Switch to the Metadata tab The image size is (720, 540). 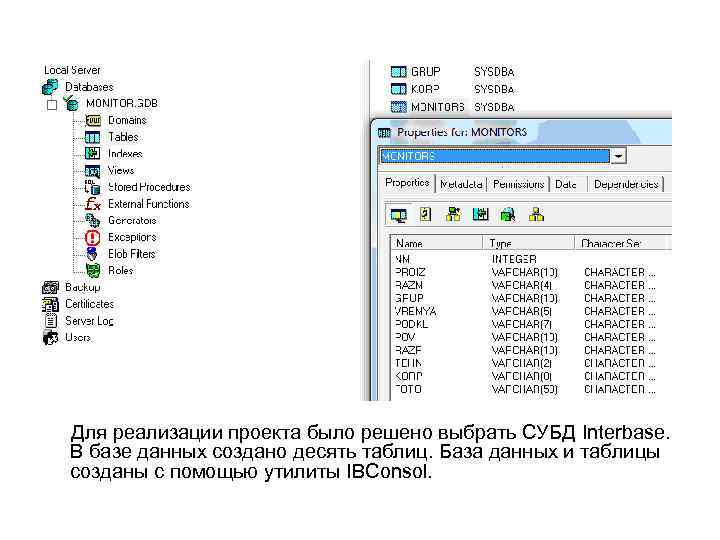point(461,184)
